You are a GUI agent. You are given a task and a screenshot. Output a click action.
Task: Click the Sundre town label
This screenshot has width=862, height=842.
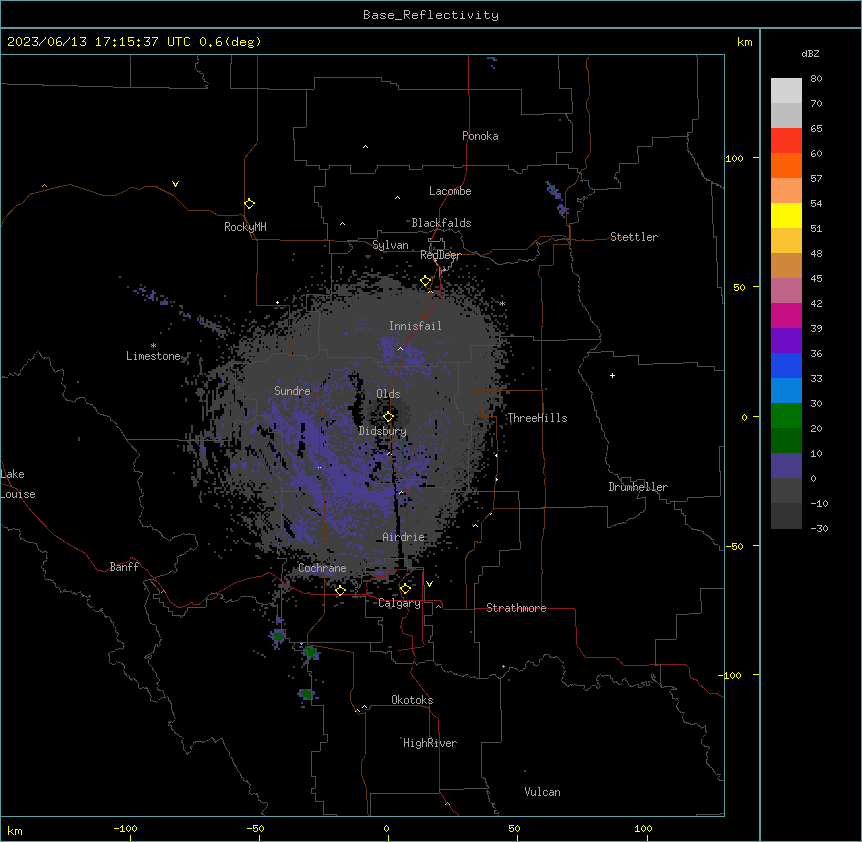[292, 391]
